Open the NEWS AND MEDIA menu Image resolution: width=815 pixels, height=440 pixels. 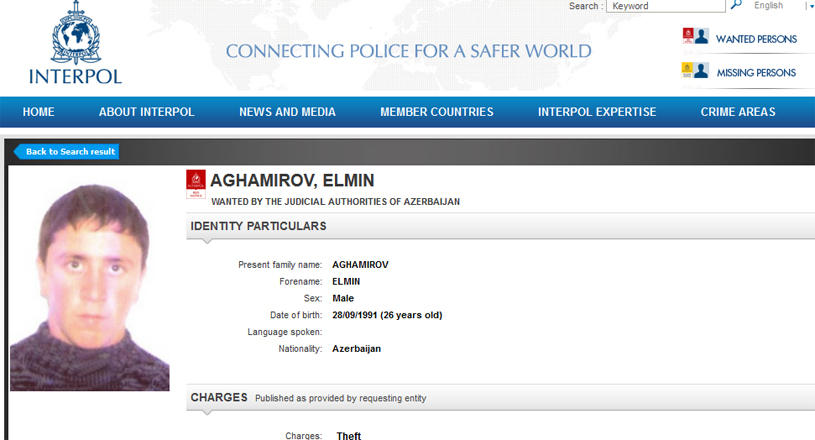point(287,112)
